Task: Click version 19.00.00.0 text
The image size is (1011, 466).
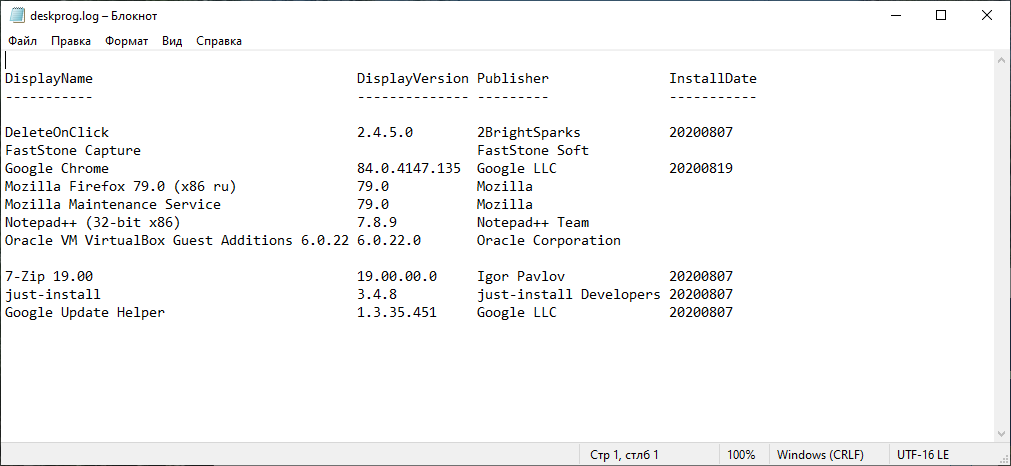Action: click(x=397, y=277)
